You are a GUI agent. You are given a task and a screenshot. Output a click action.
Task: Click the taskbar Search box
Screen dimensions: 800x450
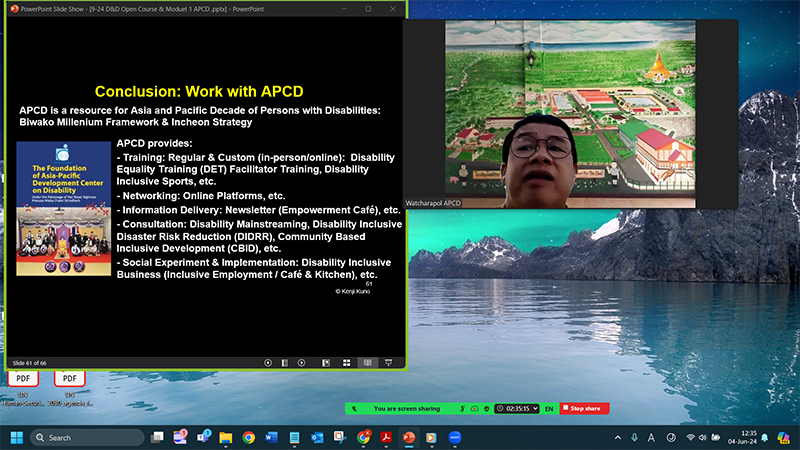tap(87, 438)
